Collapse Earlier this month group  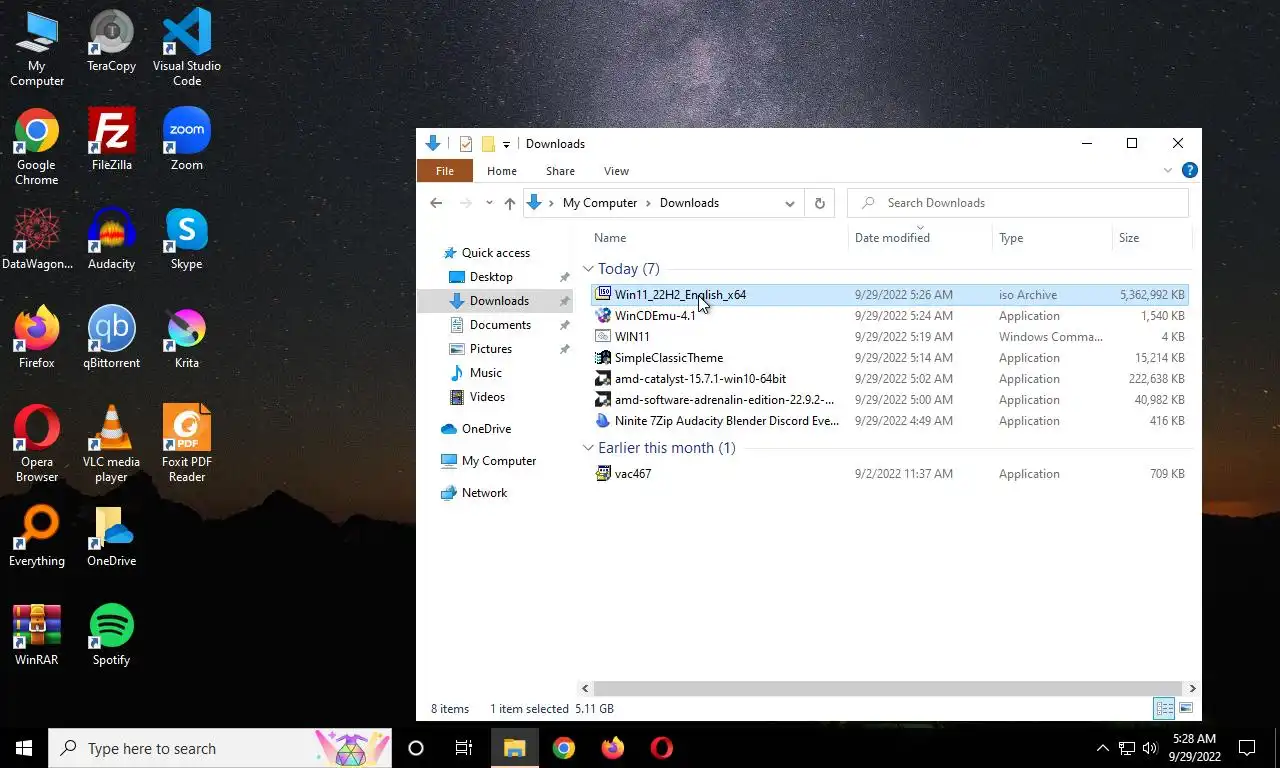pyautogui.click(x=589, y=448)
